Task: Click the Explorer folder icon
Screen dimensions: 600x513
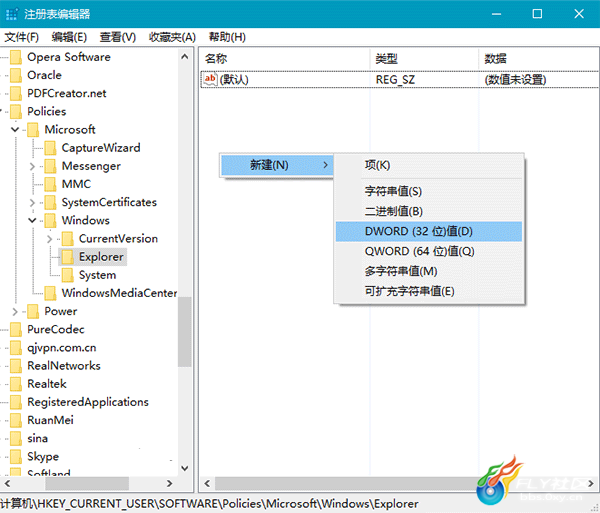Action: pyautogui.click(x=67, y=257)
